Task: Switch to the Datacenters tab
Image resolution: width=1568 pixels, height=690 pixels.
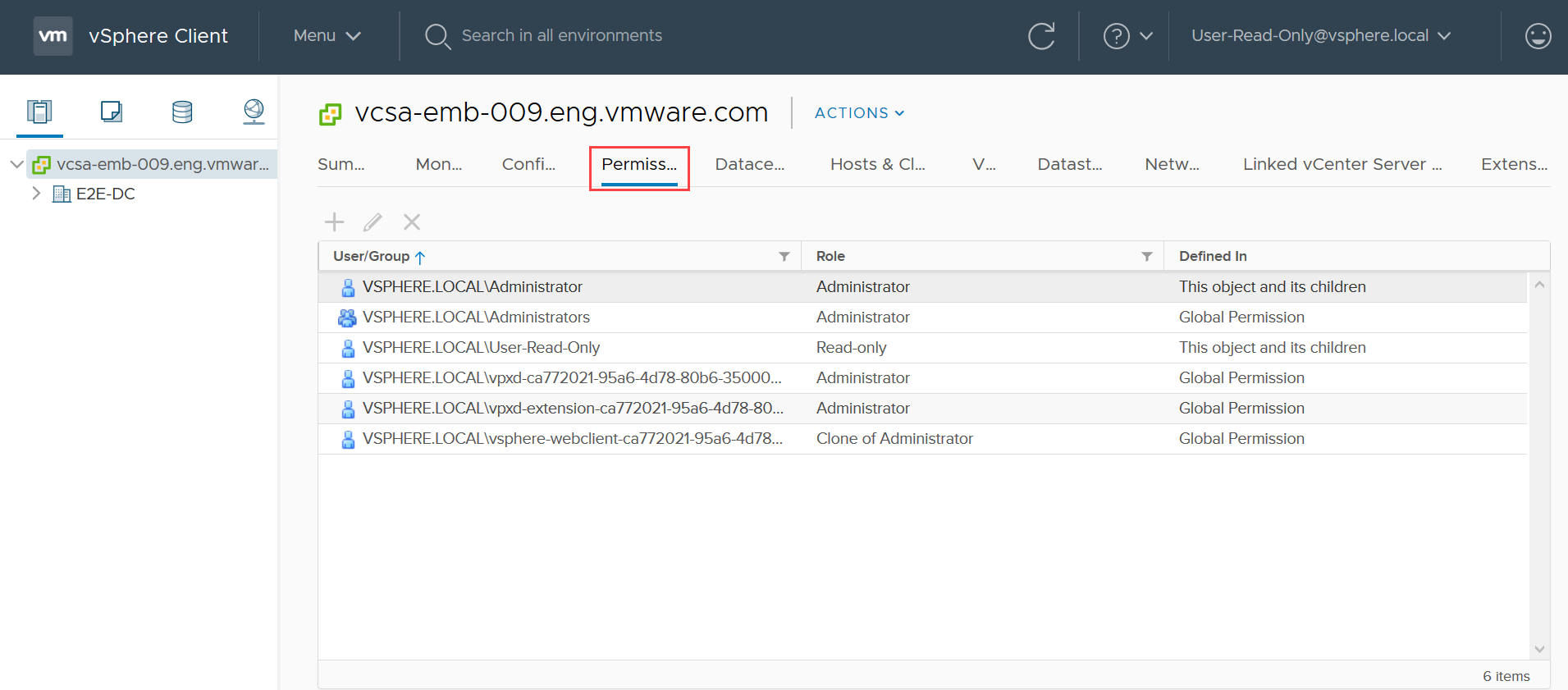Action: click(750, 164)
